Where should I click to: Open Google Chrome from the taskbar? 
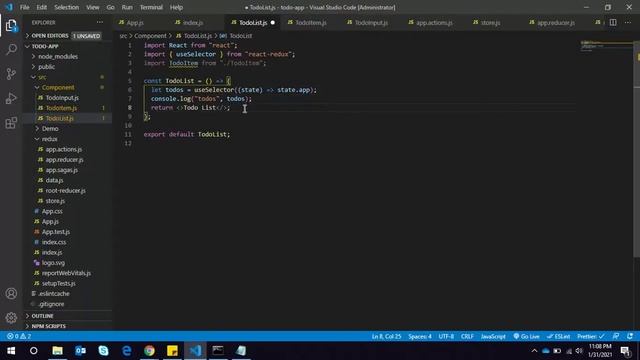[x=149, y=351]
